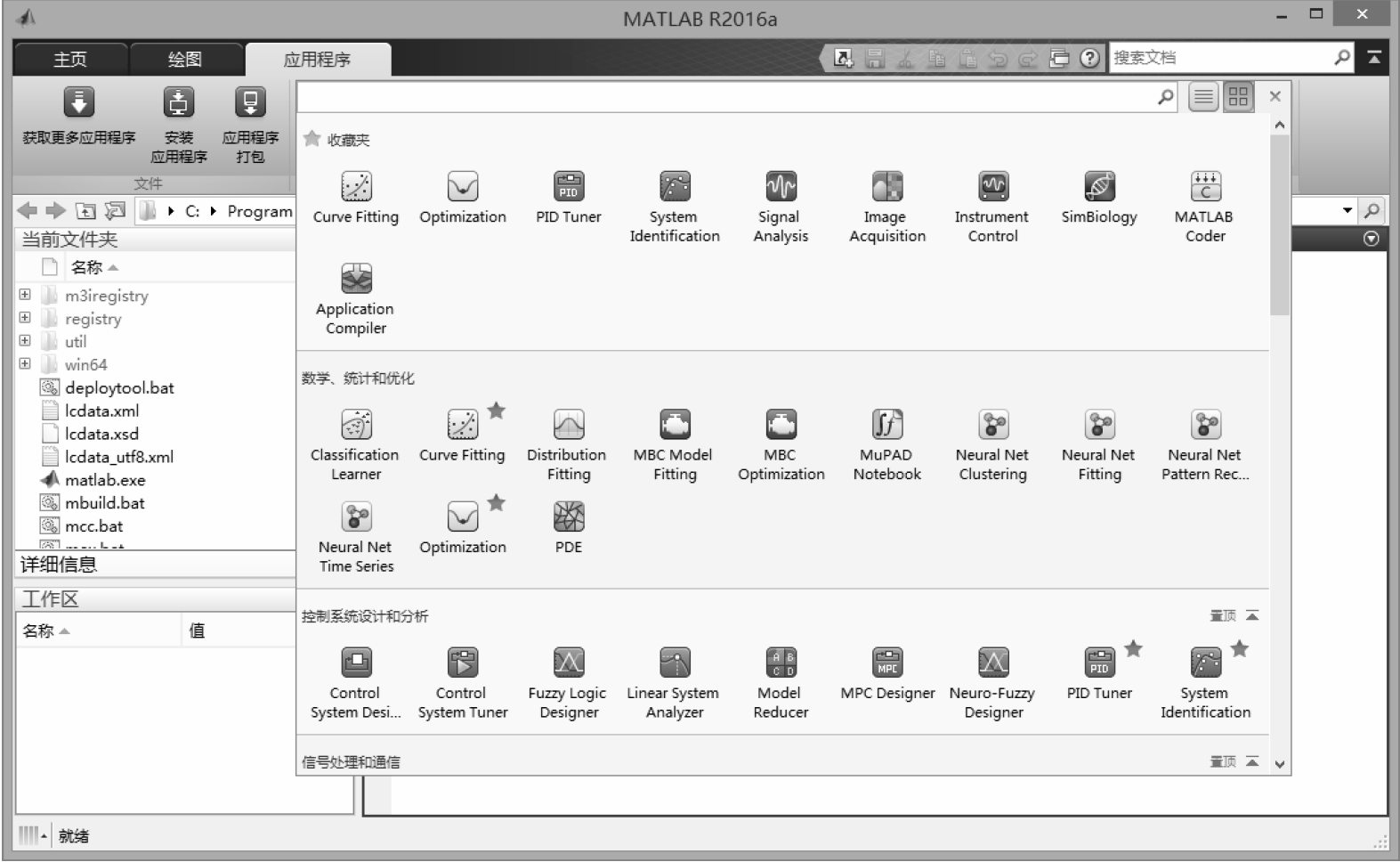Click the gallery scrollbar up arrow
Viewport: 1400px width, 862px height.
[x=1280, y=126]
